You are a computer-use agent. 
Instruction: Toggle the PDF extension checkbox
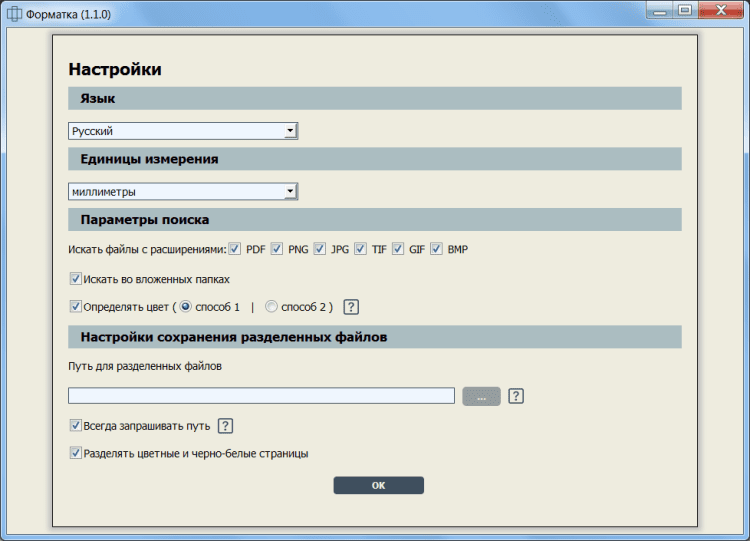[x=235, y=249]
